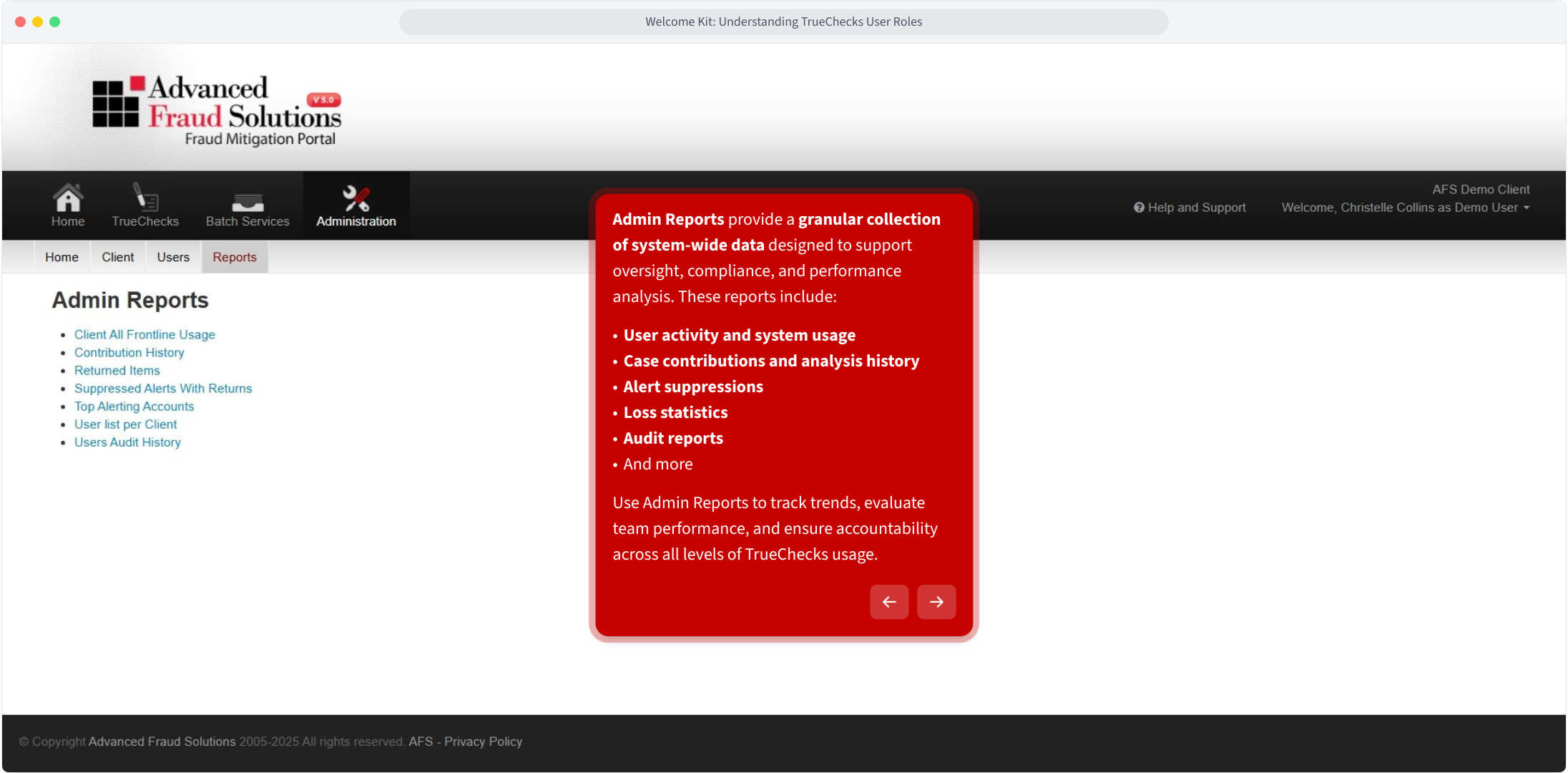Click 'User activity and system usage' bullet
The width and height of the screenshot is (1568, 773).
[x=740, y=335]
